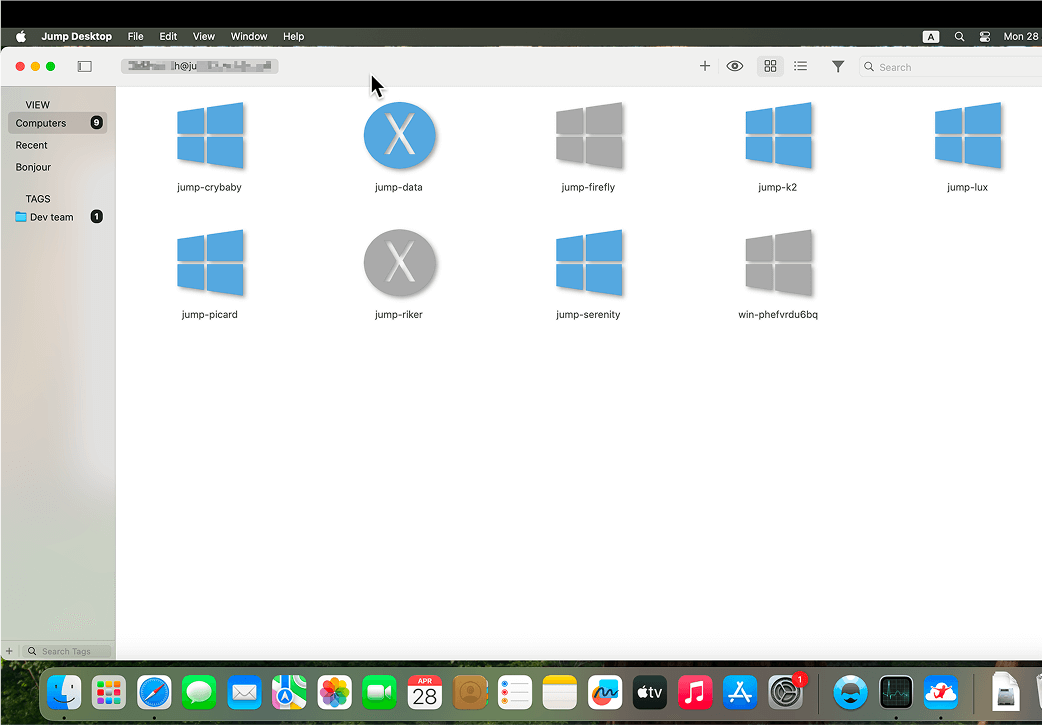Viewport: 1042px width, 725px height.
Task: Select Recent in the sidebar
Action: click(31, 144)
